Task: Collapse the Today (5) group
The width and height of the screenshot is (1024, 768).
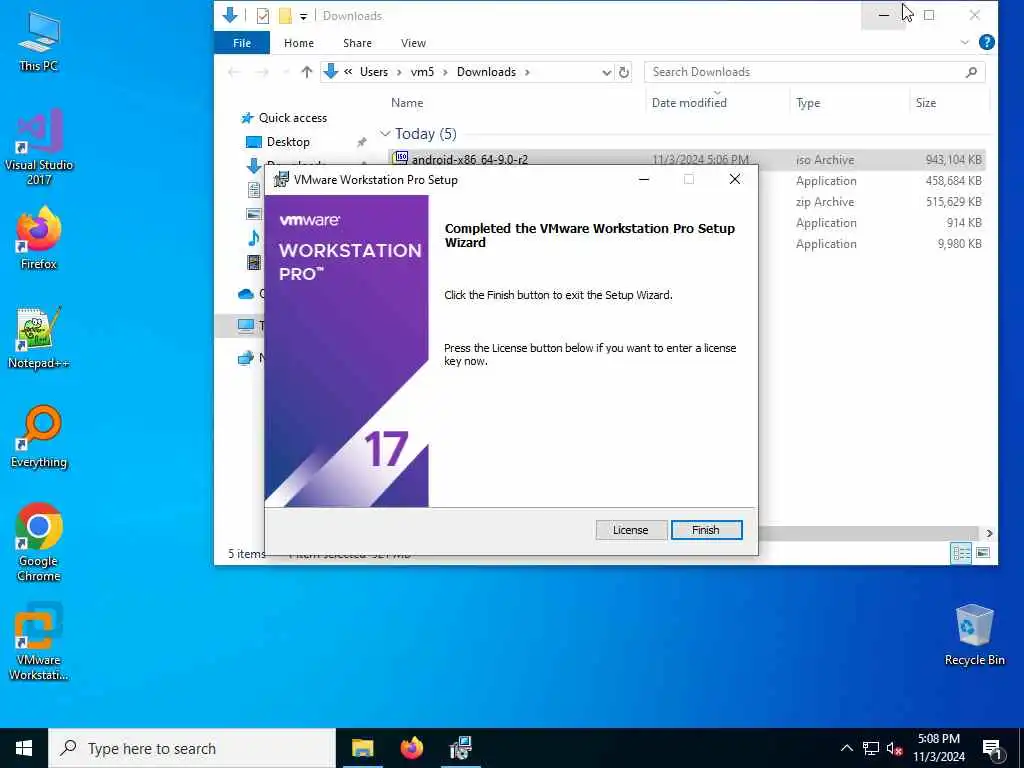Action: (385, 134)
